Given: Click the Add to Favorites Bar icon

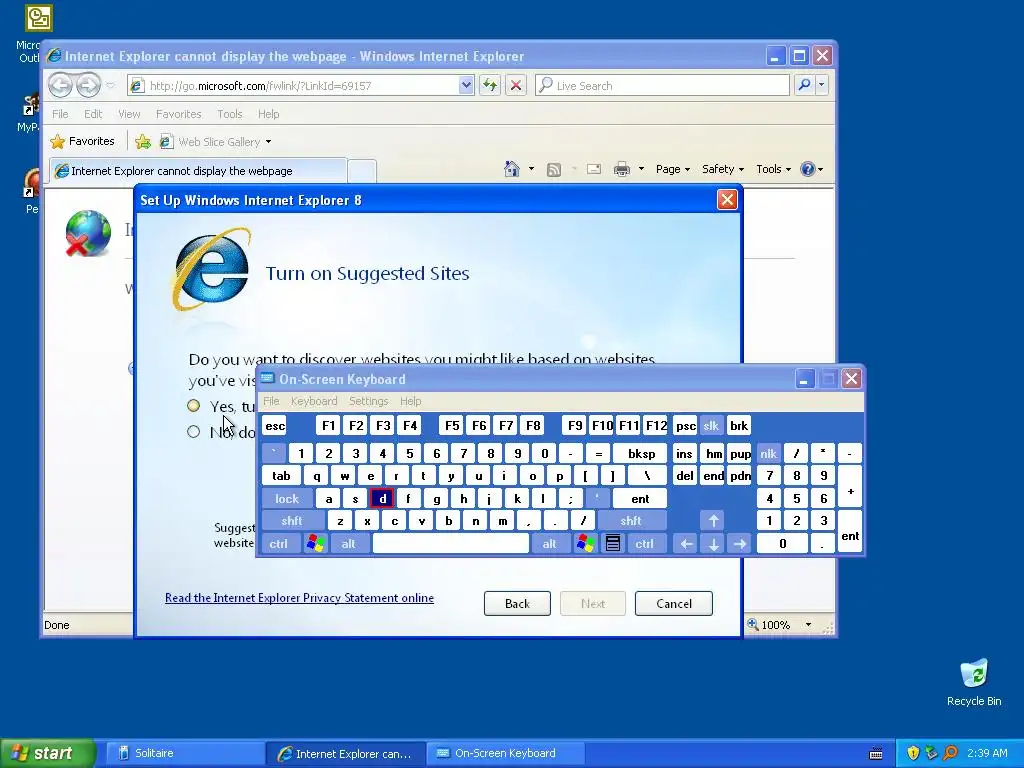Looking at the screenshot, I should [143, 141].
